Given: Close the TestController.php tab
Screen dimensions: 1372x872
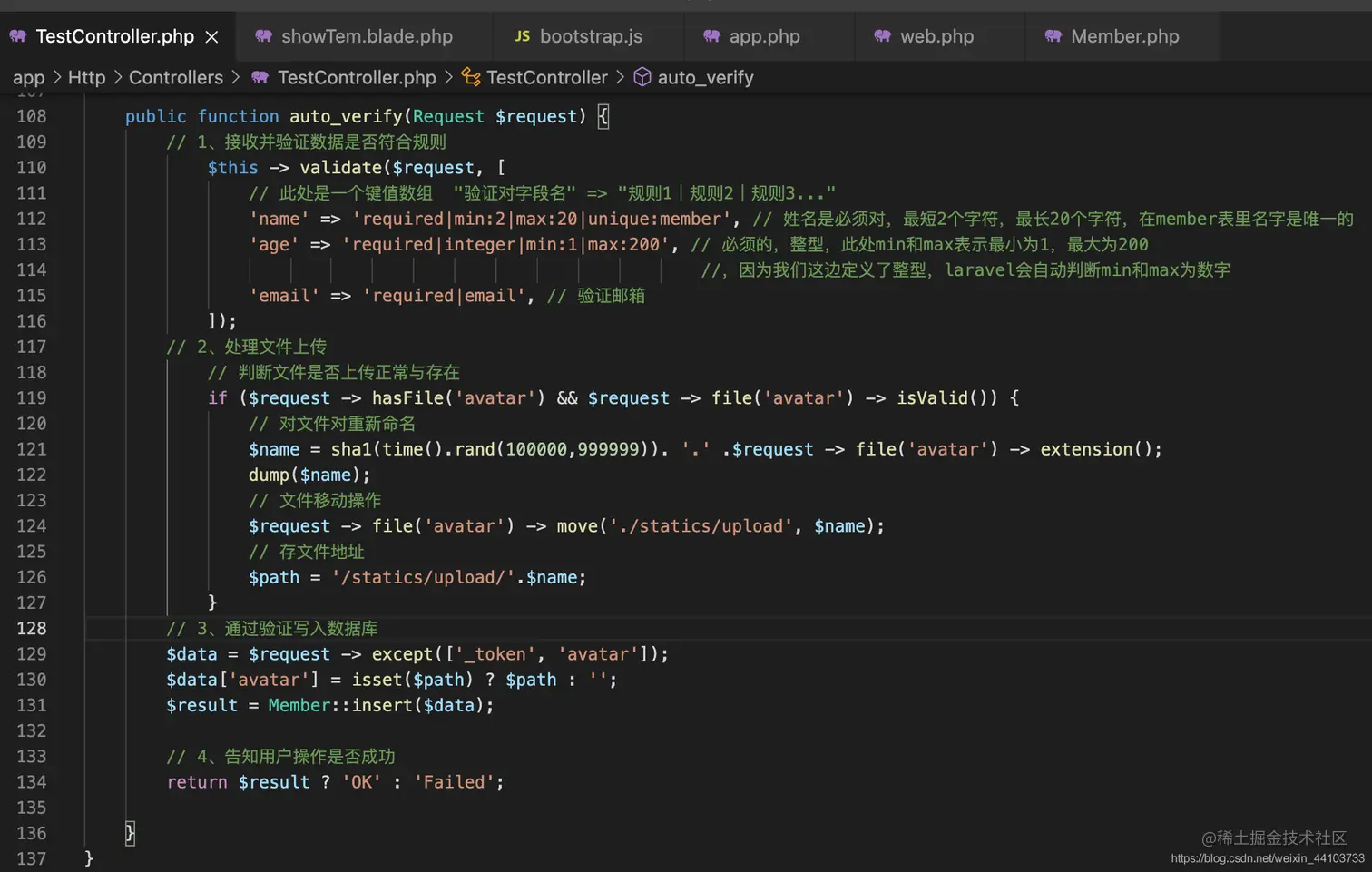Looking at the screenshot, I should (x=211, y=36).
